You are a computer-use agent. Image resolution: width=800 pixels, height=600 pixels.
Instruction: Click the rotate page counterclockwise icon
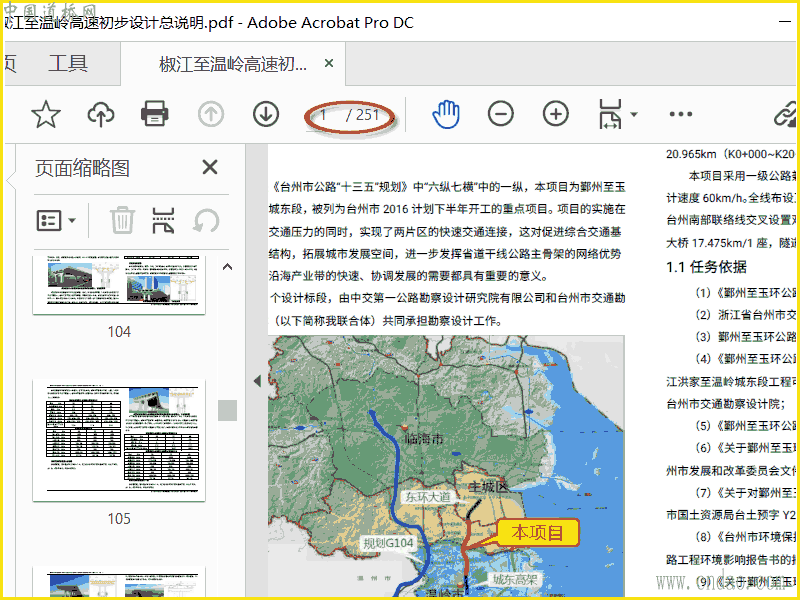point(206,220)
